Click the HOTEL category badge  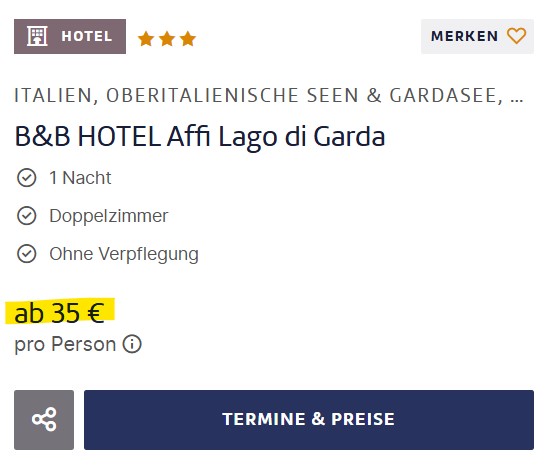tap(70, 36)
